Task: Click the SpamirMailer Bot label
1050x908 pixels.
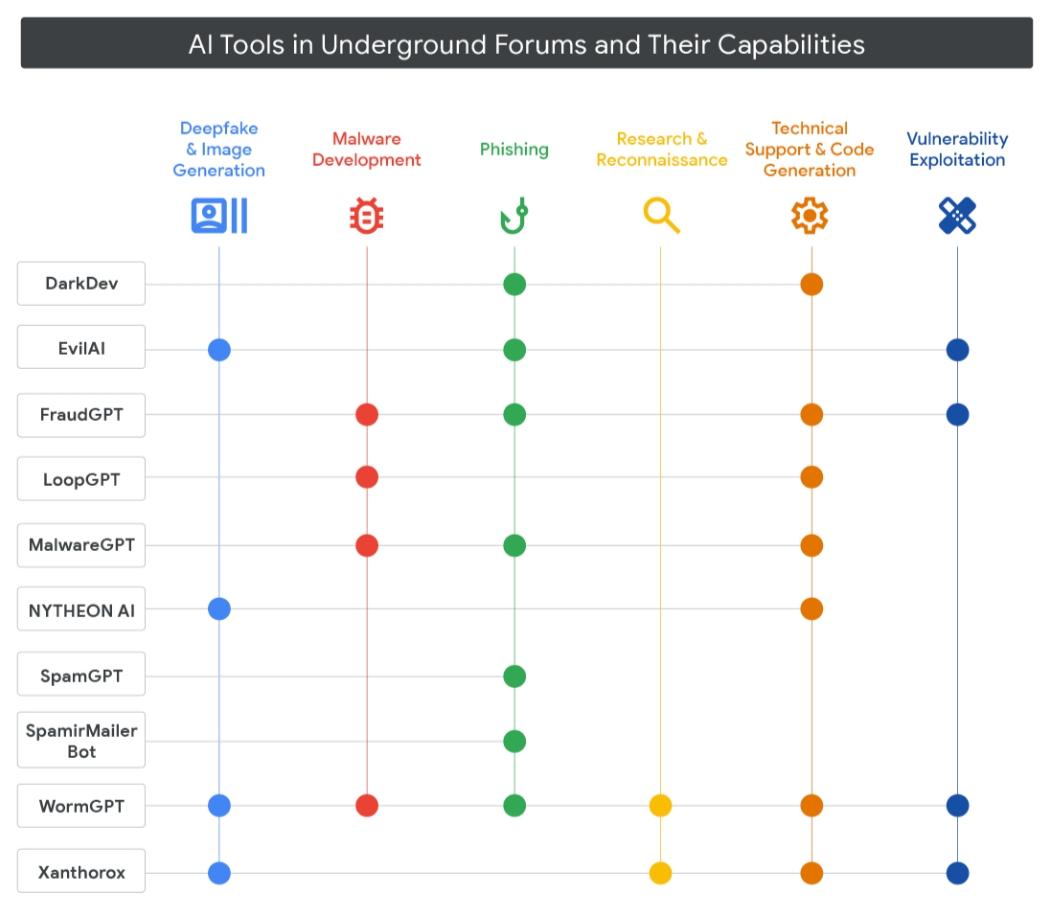Action: pyautogui.click(x=82, y=741)
